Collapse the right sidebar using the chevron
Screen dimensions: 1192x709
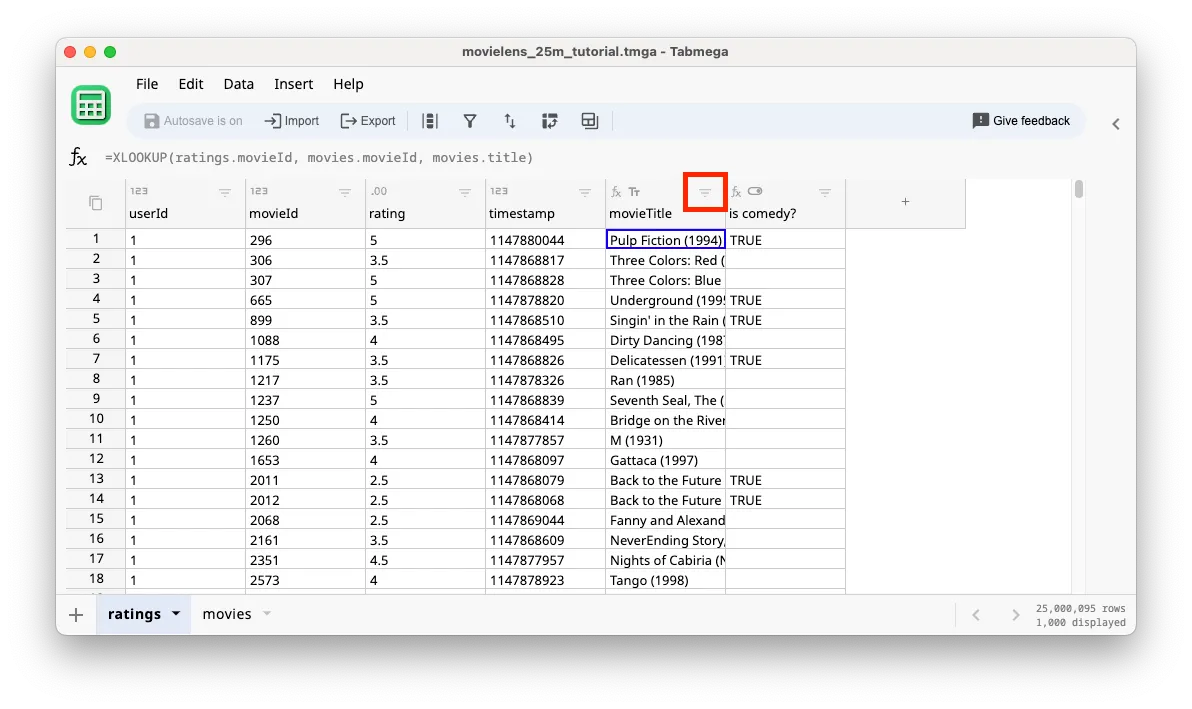click(x=1115, y=124)
